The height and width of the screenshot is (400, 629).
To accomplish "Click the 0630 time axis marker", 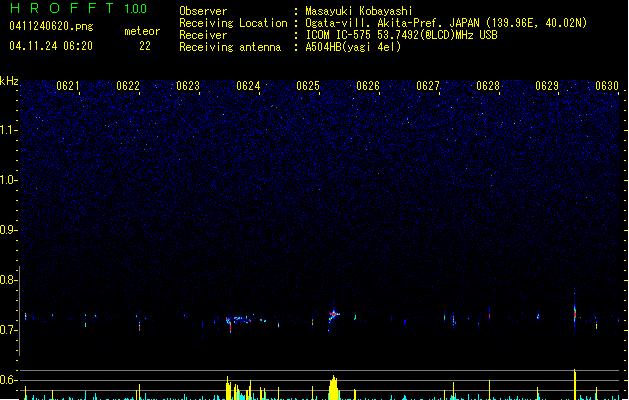I will [607, 86].
